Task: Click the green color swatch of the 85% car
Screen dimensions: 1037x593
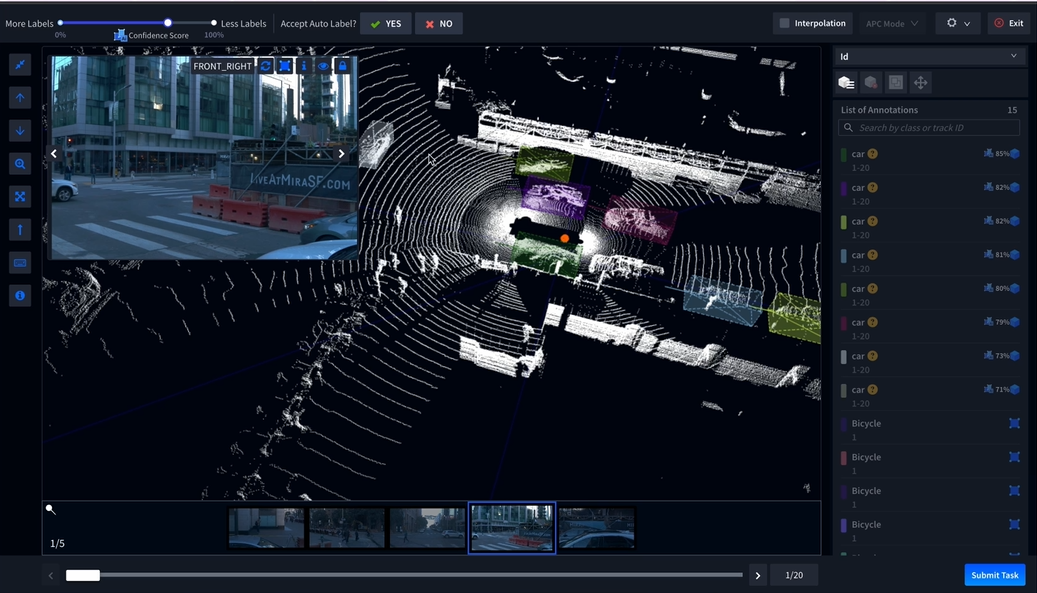Action: (x=844, y=155)
